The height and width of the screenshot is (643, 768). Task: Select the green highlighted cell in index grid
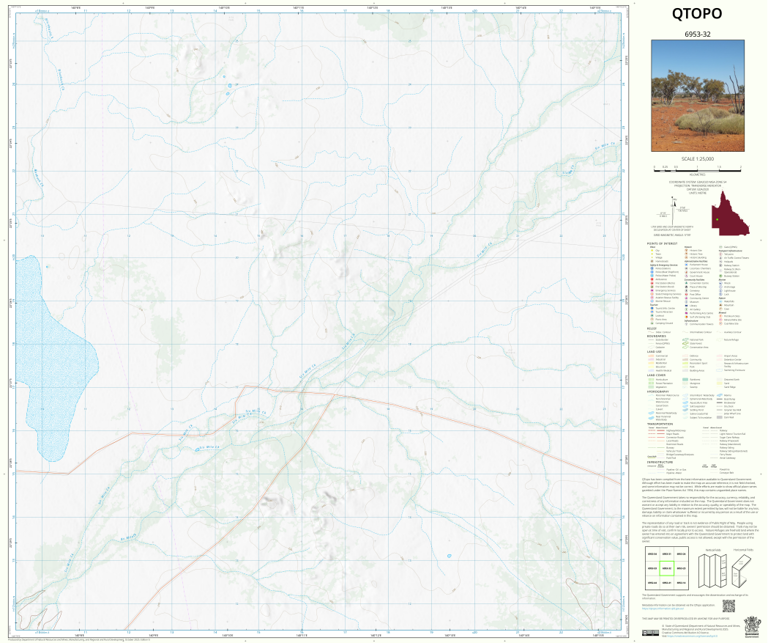667,569
